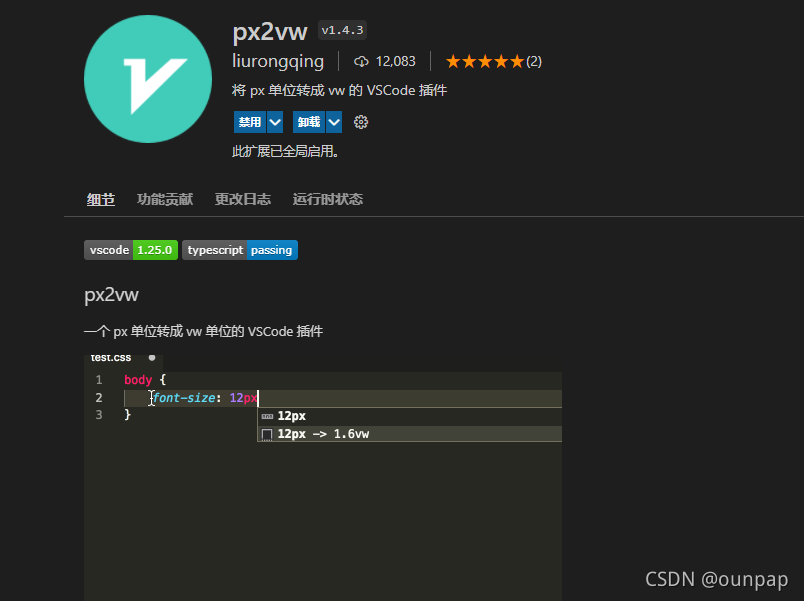
Task: Click the 卸载 button to uninstall
Action: 310,121
